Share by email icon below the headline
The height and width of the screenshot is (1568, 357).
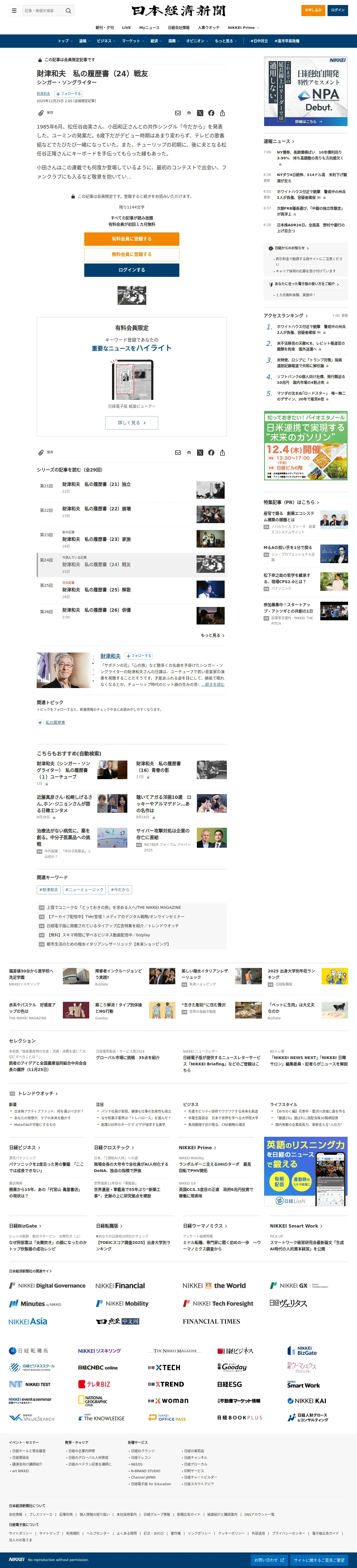(178, 113)
